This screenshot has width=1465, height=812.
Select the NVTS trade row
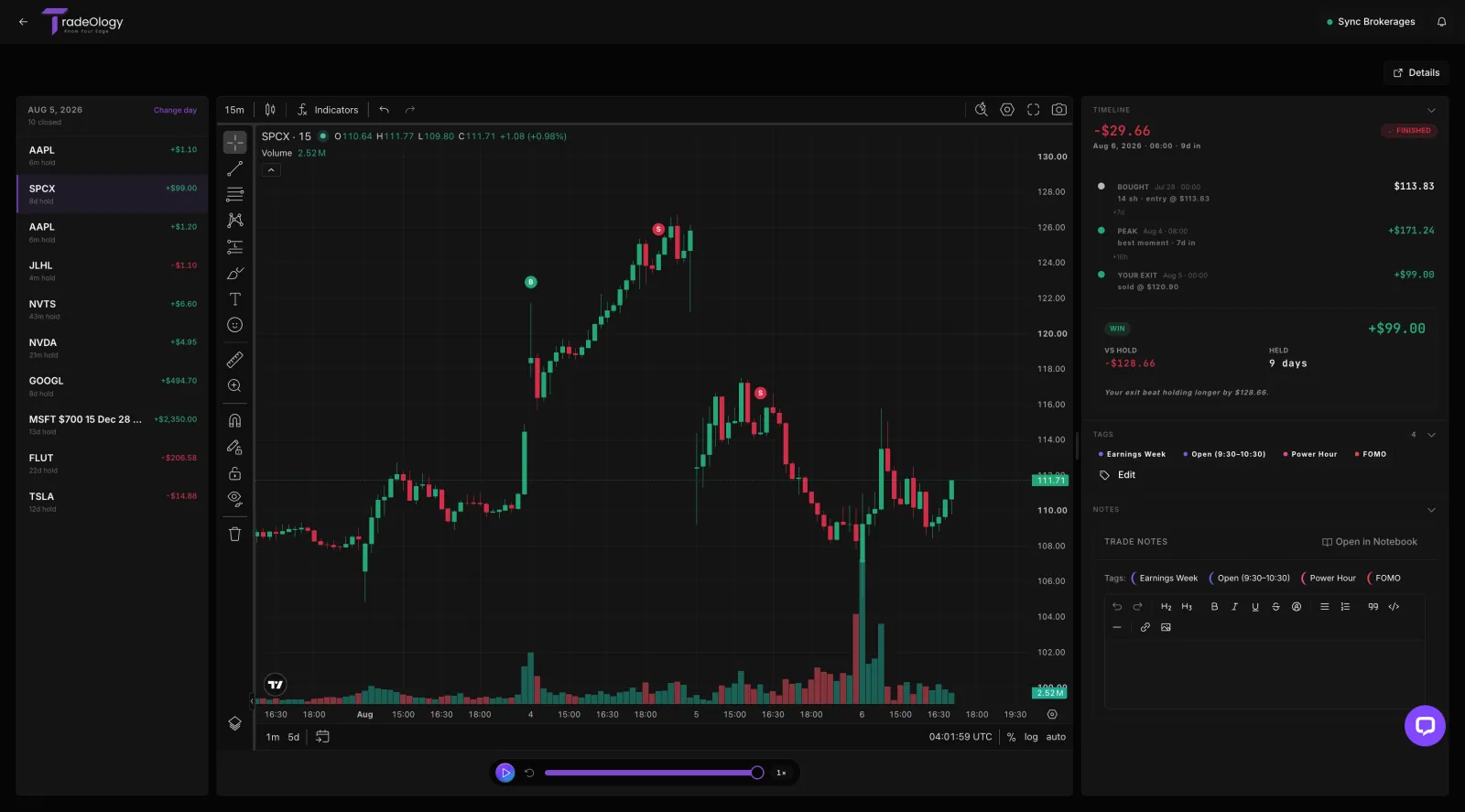(x=113, y=309)
